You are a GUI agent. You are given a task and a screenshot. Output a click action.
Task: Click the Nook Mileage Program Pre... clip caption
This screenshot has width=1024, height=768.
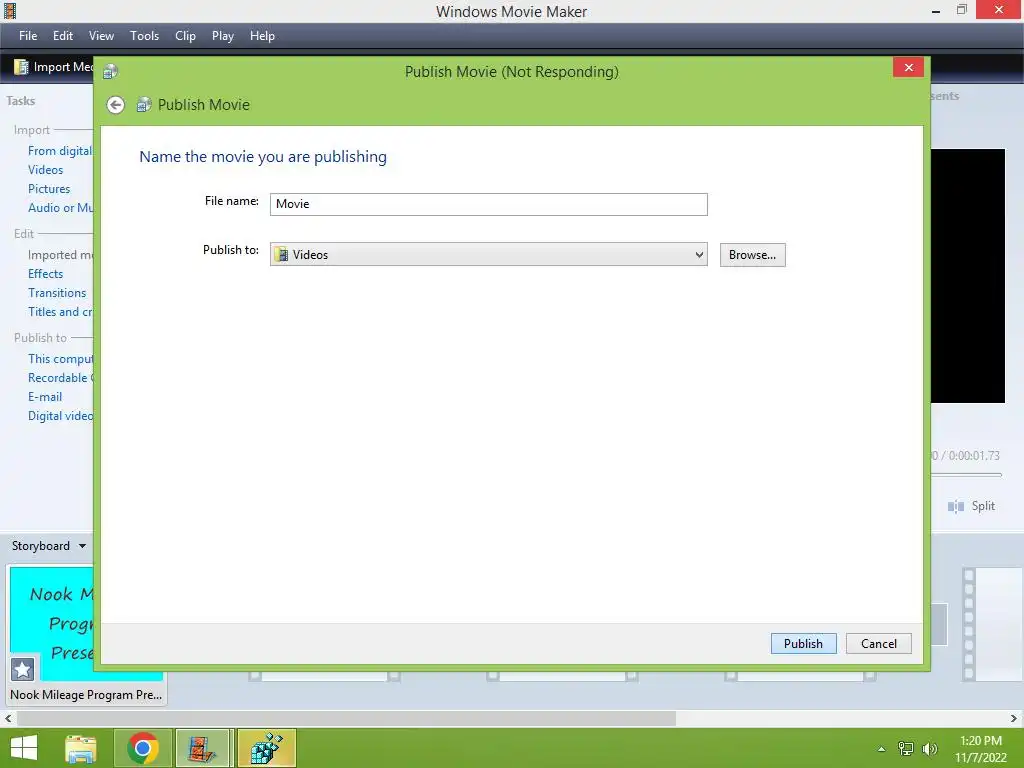pyautogui.click(x=86, y=695)
